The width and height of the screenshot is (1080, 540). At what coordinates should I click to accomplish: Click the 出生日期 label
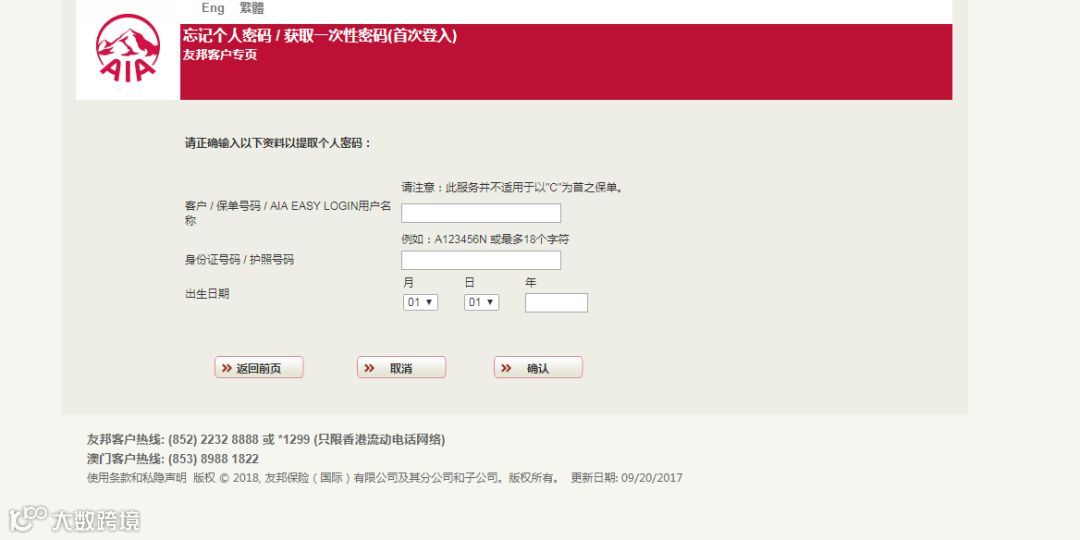click(207, 294)
